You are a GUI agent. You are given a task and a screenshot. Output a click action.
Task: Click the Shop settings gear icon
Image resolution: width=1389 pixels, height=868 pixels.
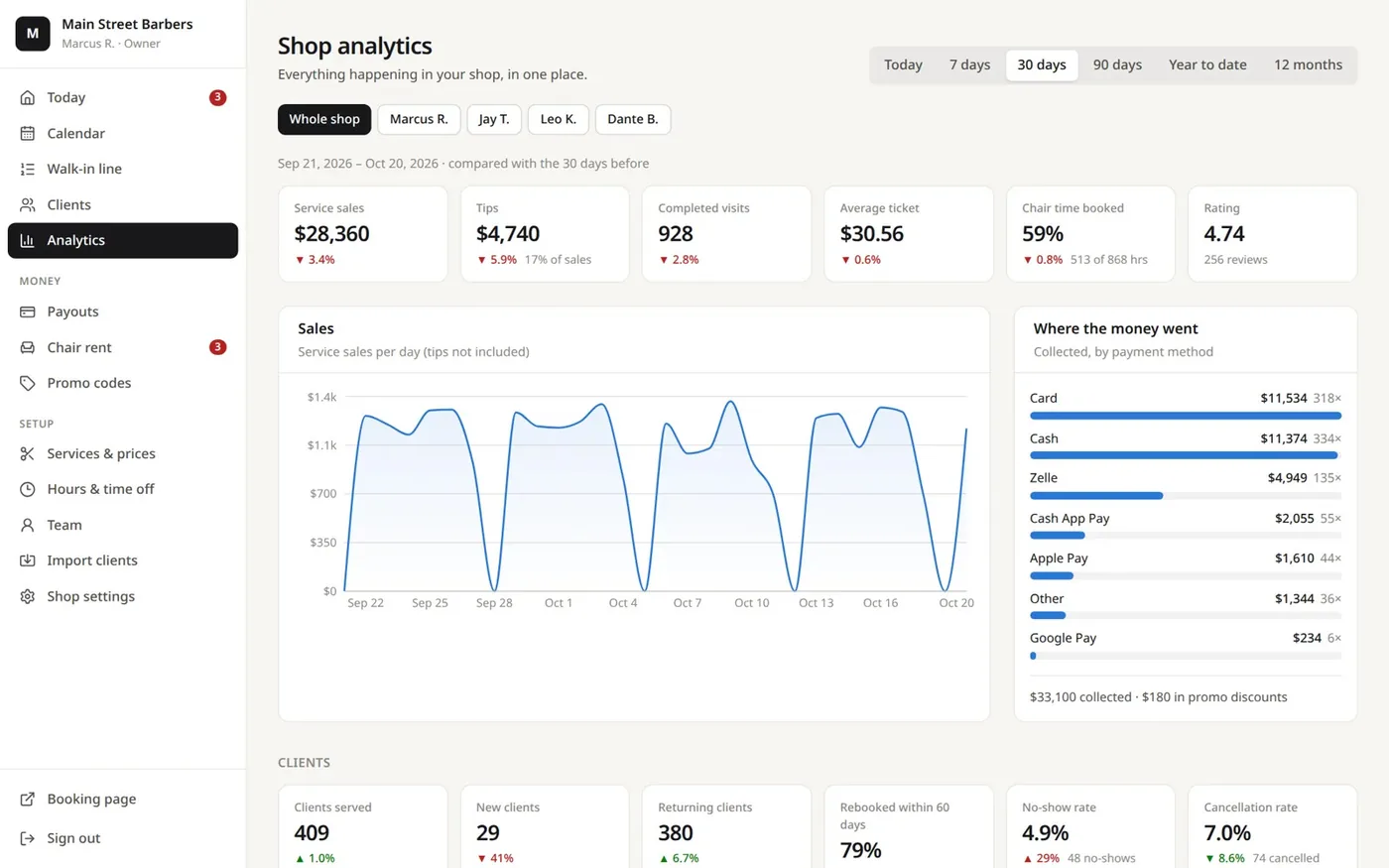point(28,596)
